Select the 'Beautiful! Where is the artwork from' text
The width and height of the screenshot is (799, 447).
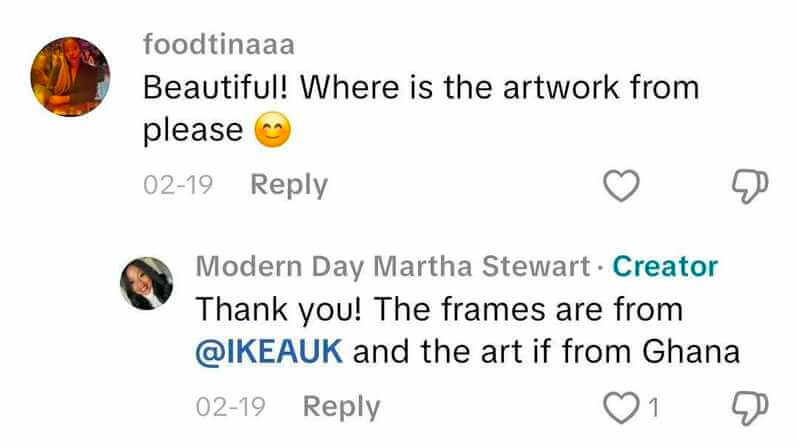[420, 87]
